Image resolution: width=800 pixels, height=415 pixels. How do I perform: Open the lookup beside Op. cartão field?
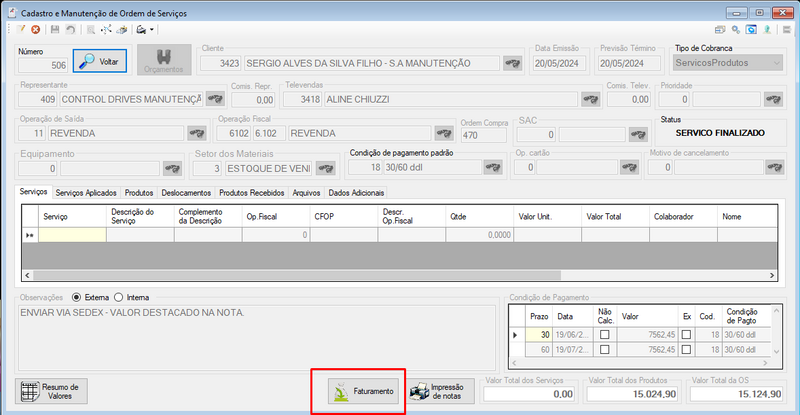pyautogui.click(x=629, y=167)
